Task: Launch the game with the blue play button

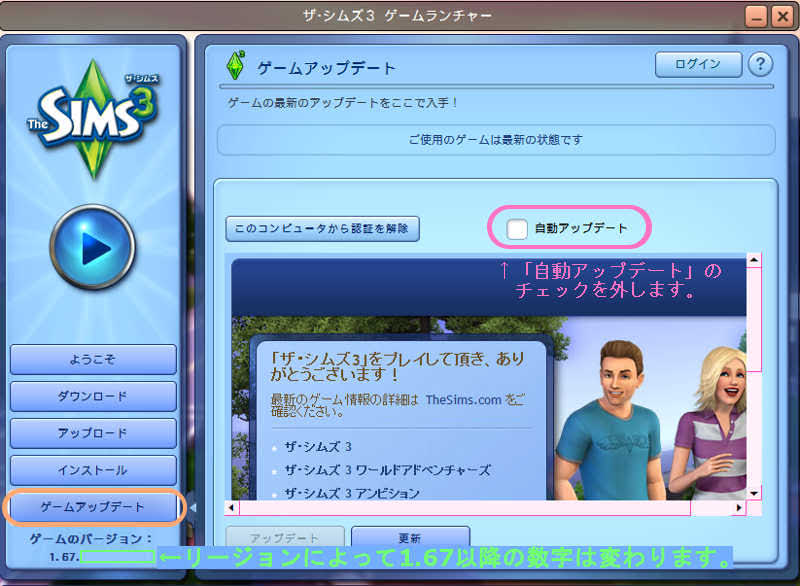Action: 93,247
